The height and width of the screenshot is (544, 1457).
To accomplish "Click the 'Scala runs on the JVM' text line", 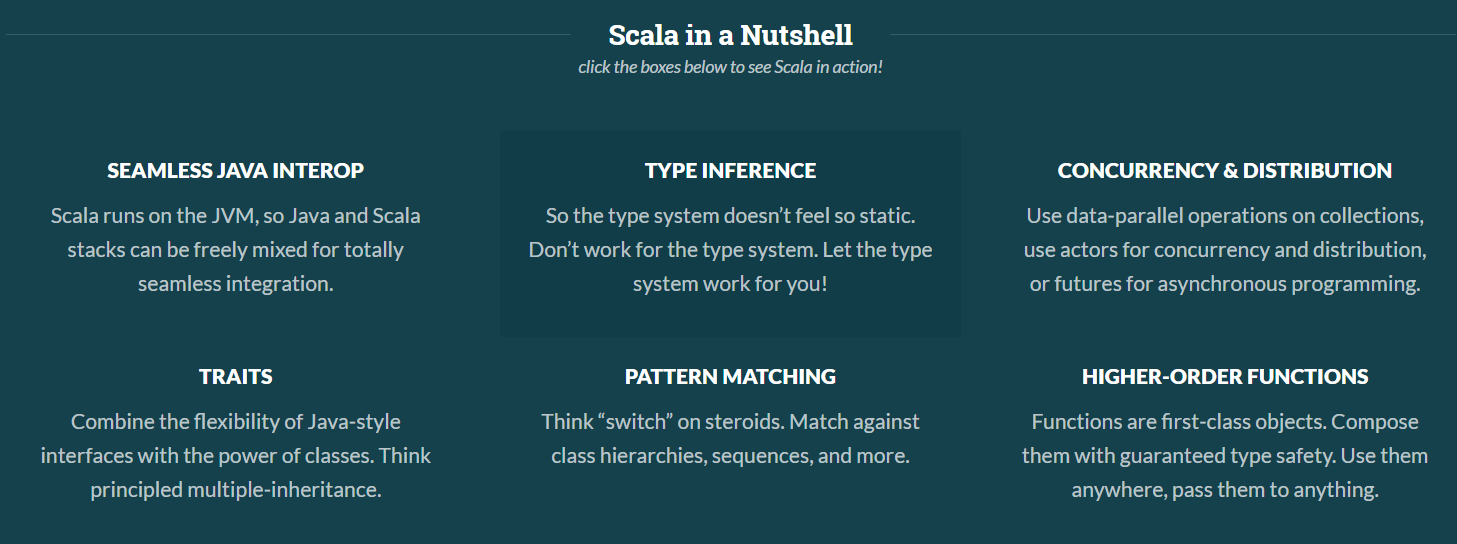I will tap(235, 216).
